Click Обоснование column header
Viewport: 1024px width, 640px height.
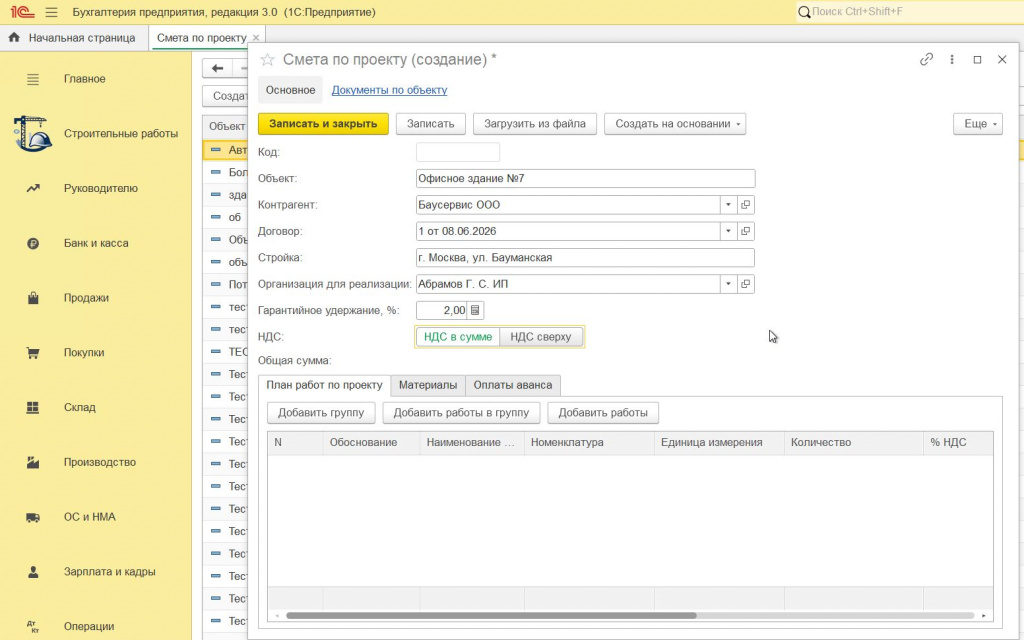point(371,443)
